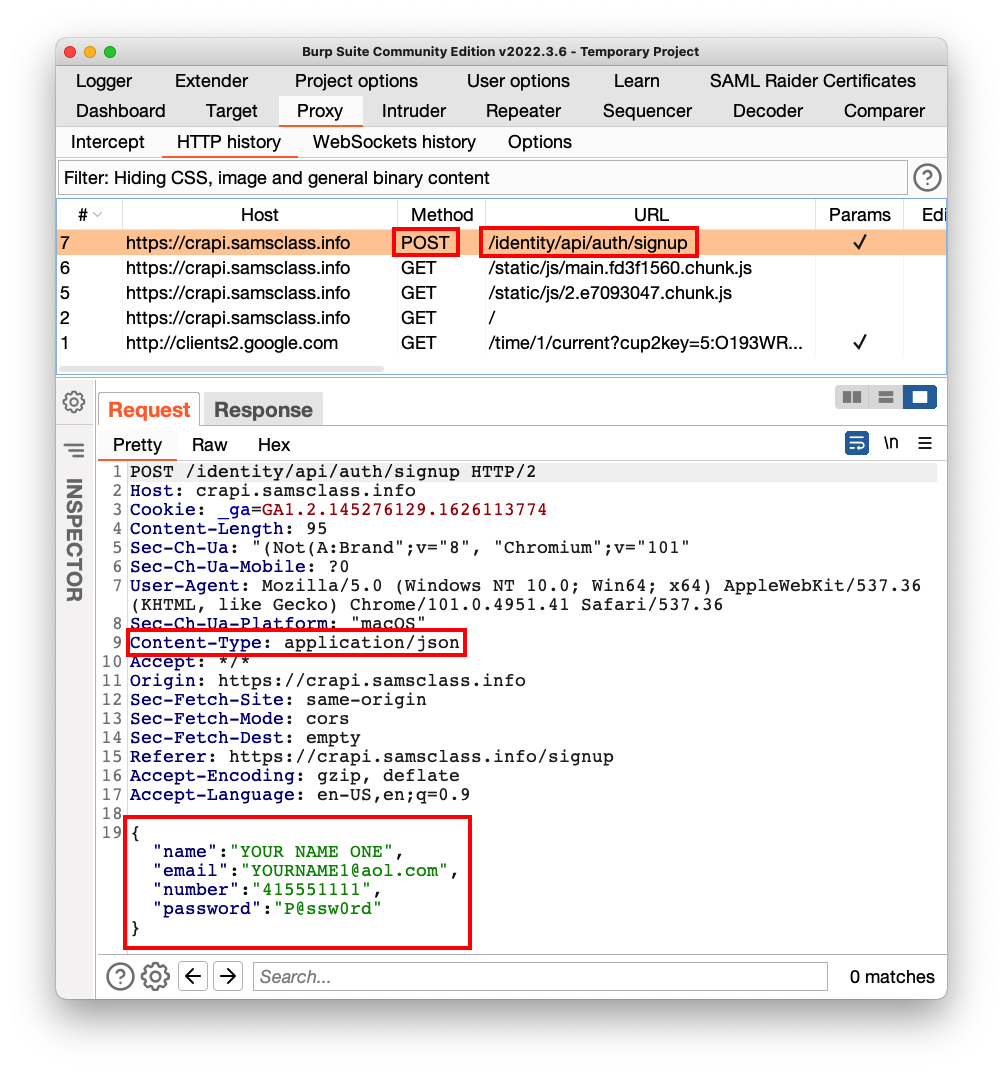Click the "email" JSON value line
Screen dimensions: 1003x1073
tap(305, 870)
